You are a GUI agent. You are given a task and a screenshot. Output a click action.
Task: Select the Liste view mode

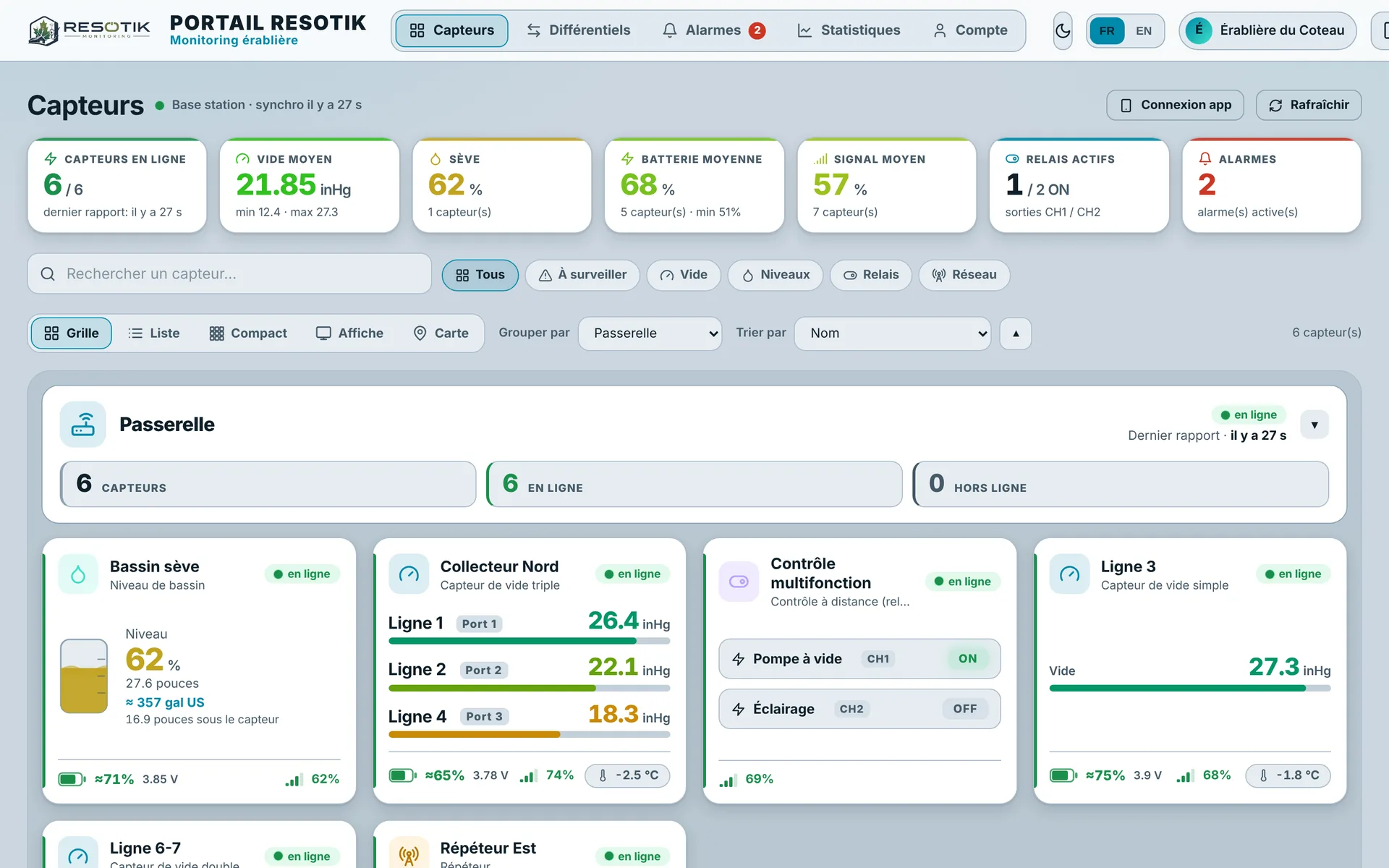[153, 333]
